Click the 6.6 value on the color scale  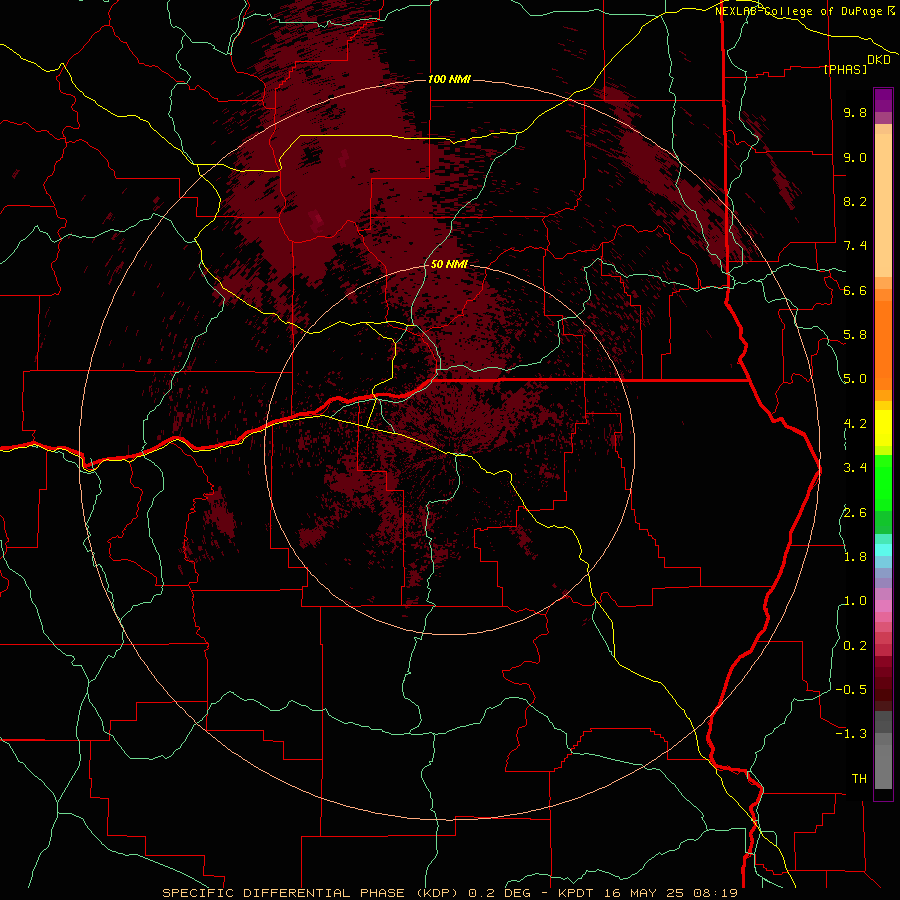tap(855, 290)
